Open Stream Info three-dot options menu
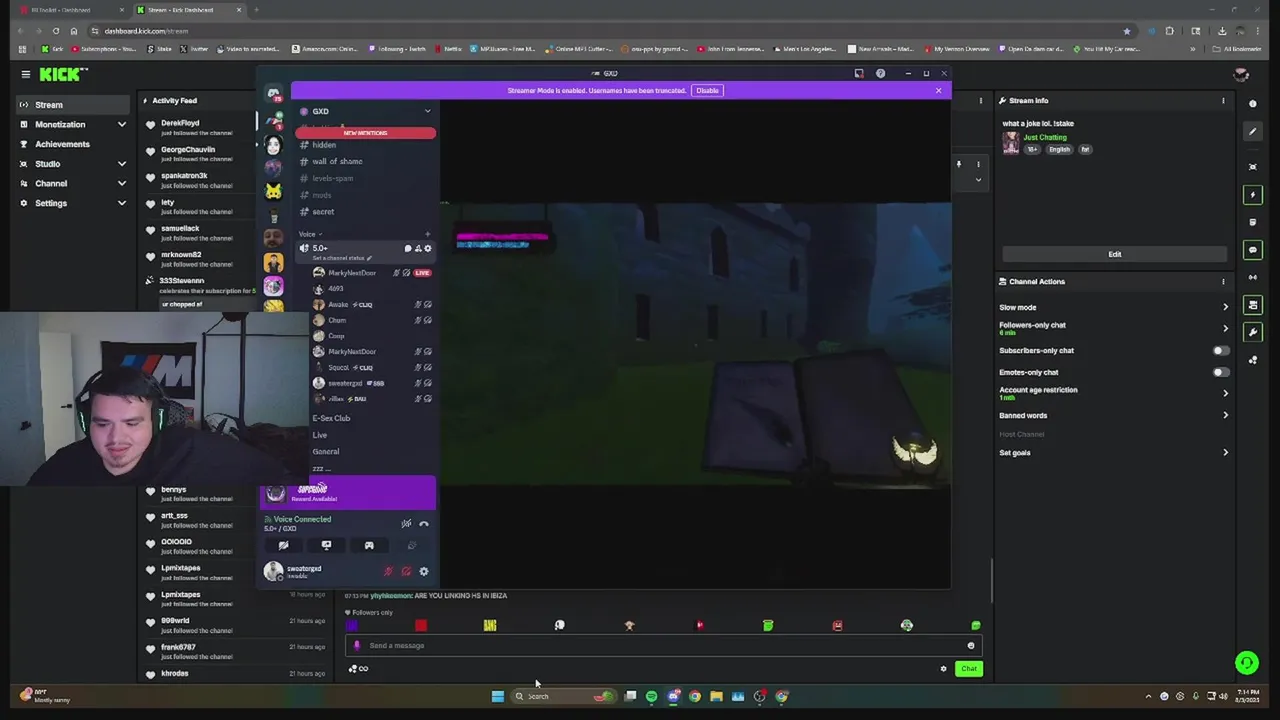 [1223, 101]
